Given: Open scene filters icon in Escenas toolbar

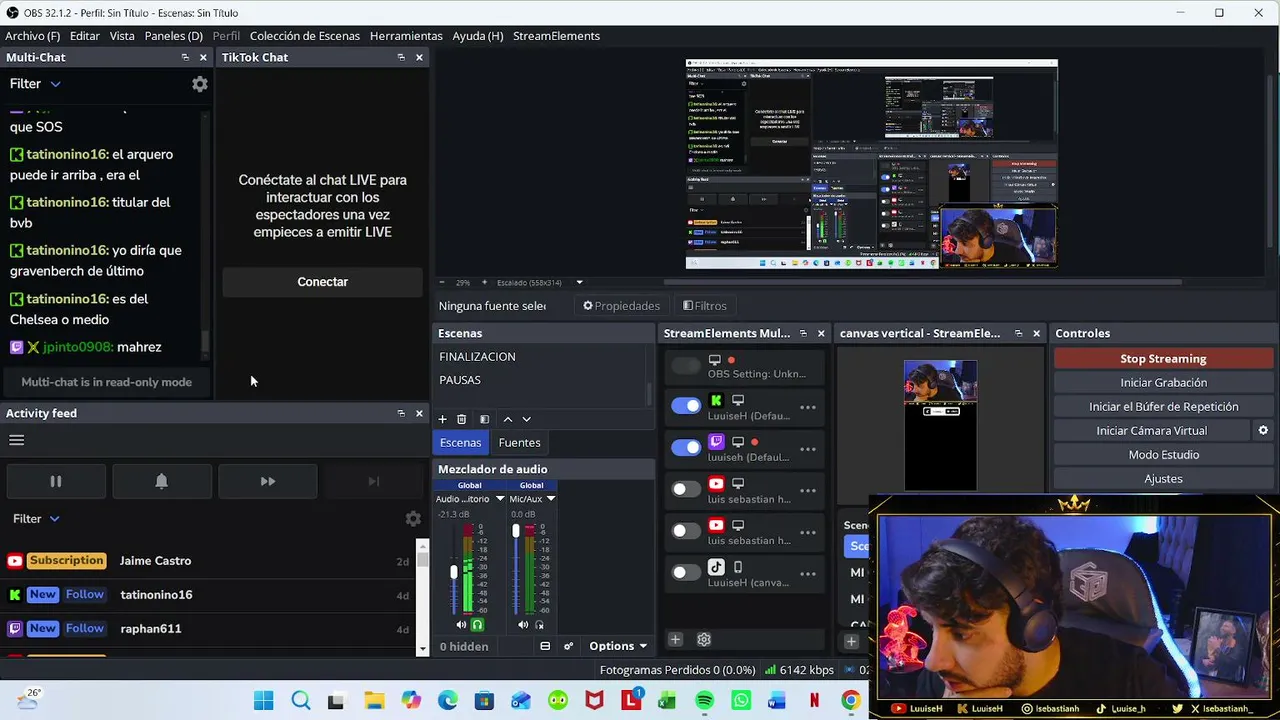Looking at the screenshot, I should pyautogui.click(x=484, y=419).
